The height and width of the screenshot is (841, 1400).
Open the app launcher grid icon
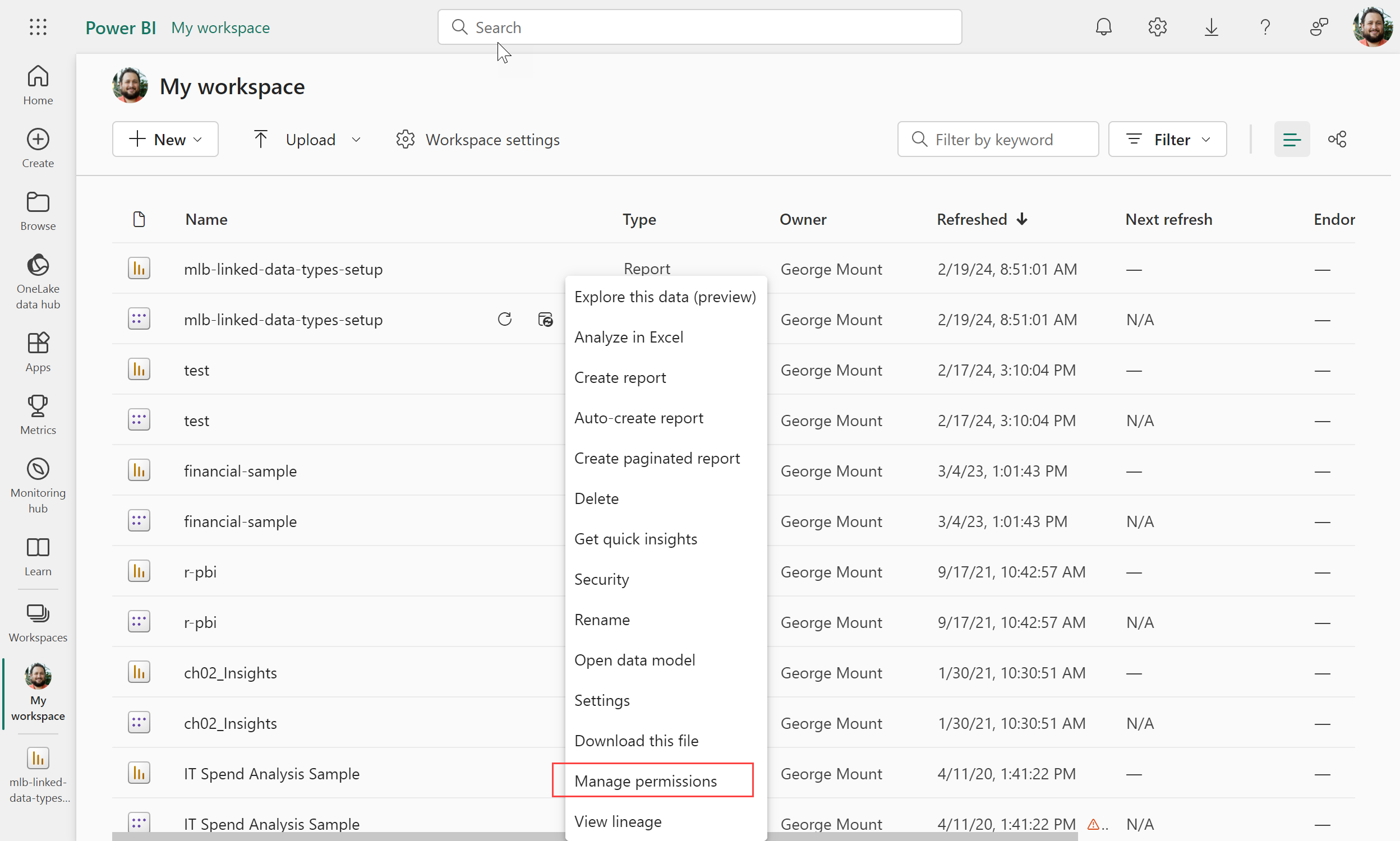(x=38, y=27)
